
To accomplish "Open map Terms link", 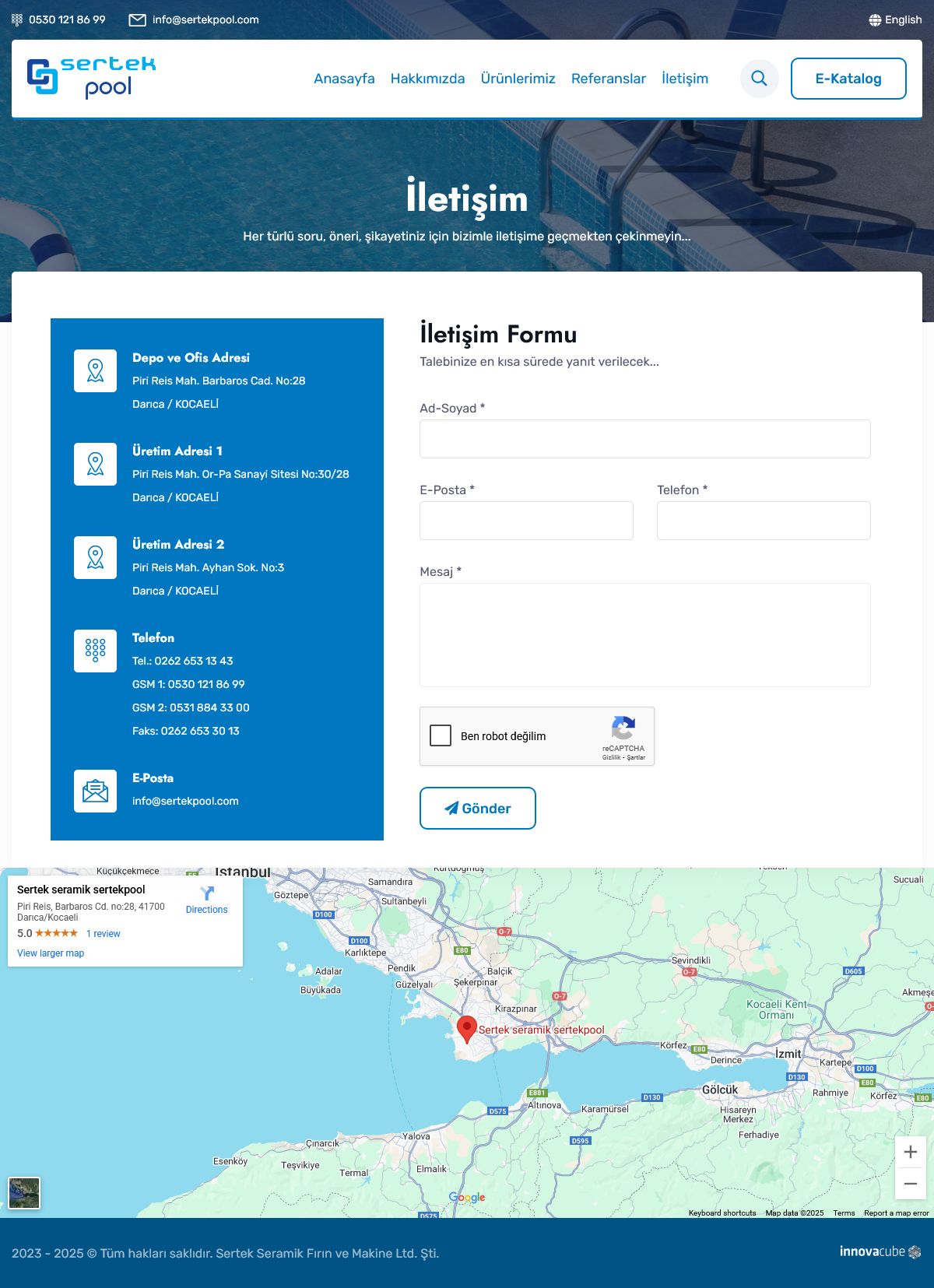I will 844,1213.
